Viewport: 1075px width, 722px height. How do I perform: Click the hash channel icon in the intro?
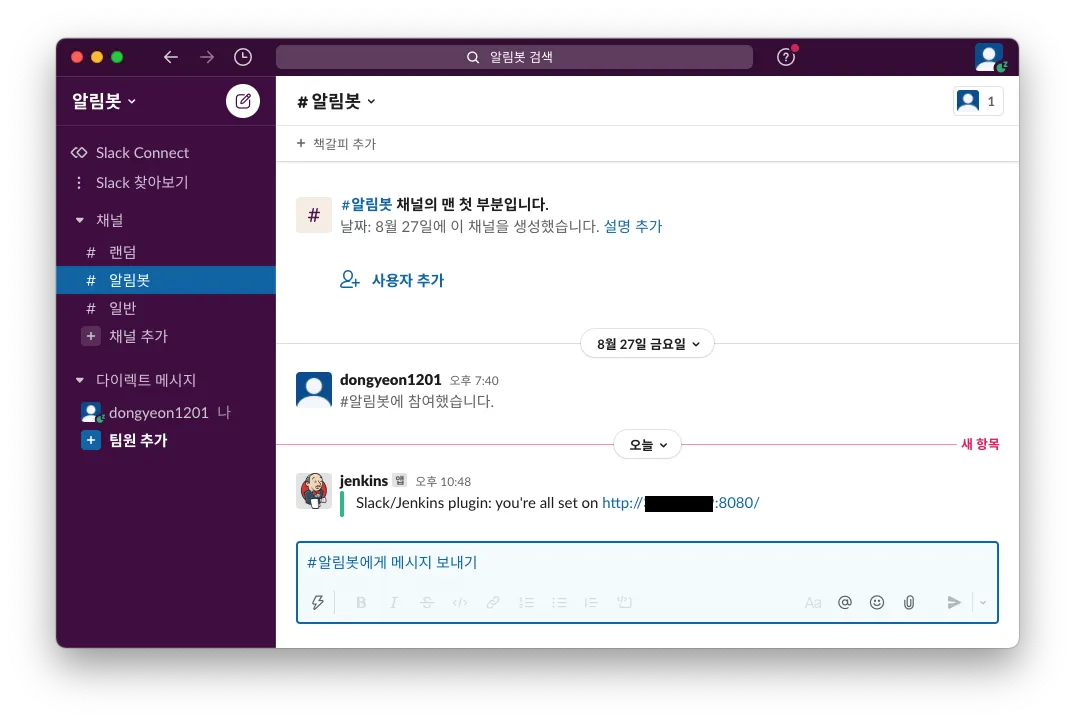click(x=314, y=215)
